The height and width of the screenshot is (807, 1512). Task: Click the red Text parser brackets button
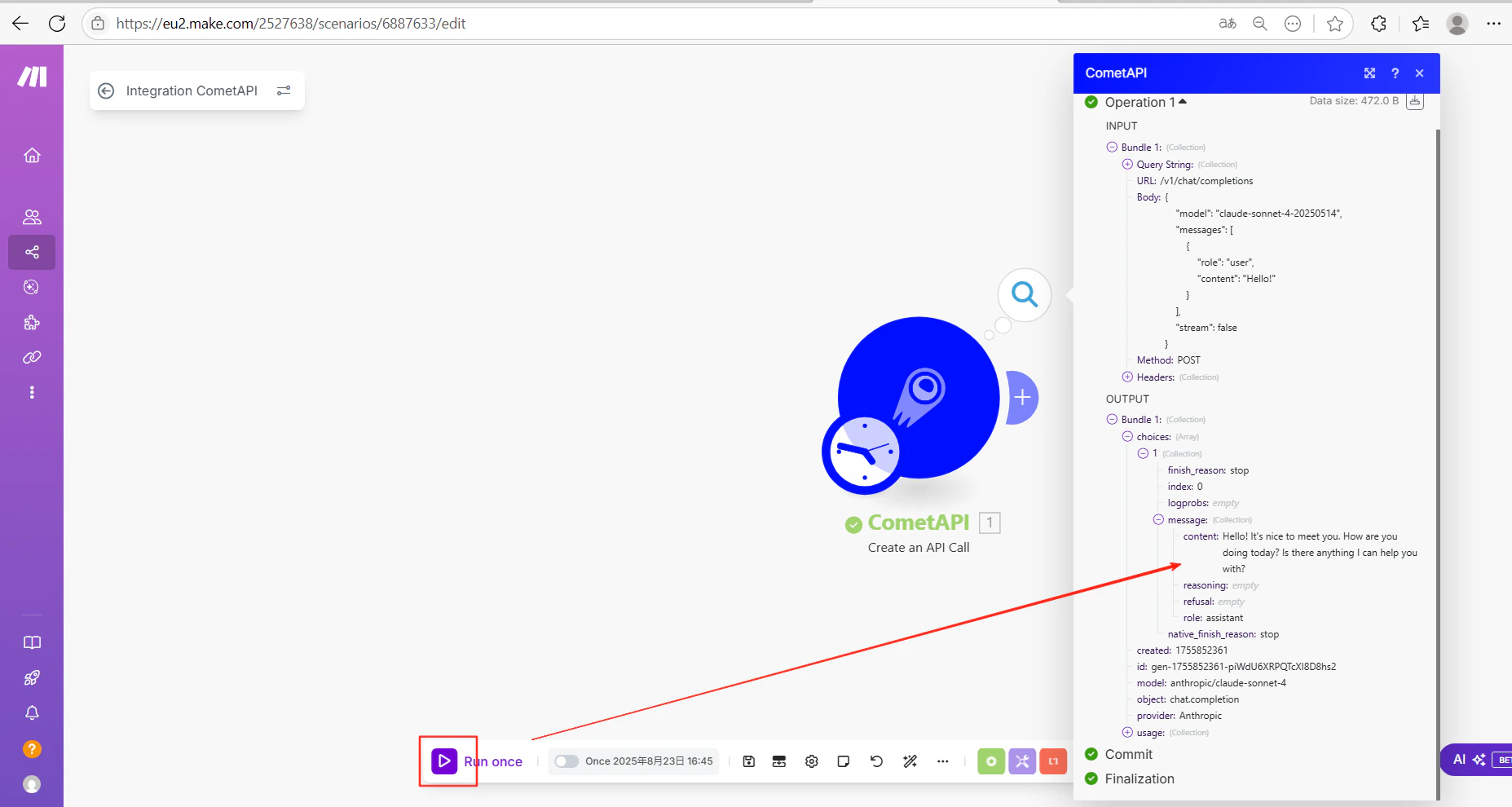tap(1053, 761)
